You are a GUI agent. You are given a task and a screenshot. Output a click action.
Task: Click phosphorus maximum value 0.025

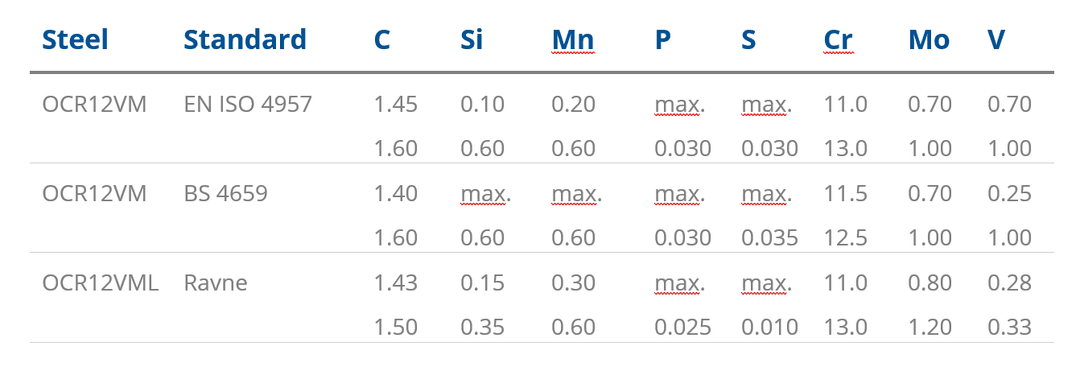(683, 327)
